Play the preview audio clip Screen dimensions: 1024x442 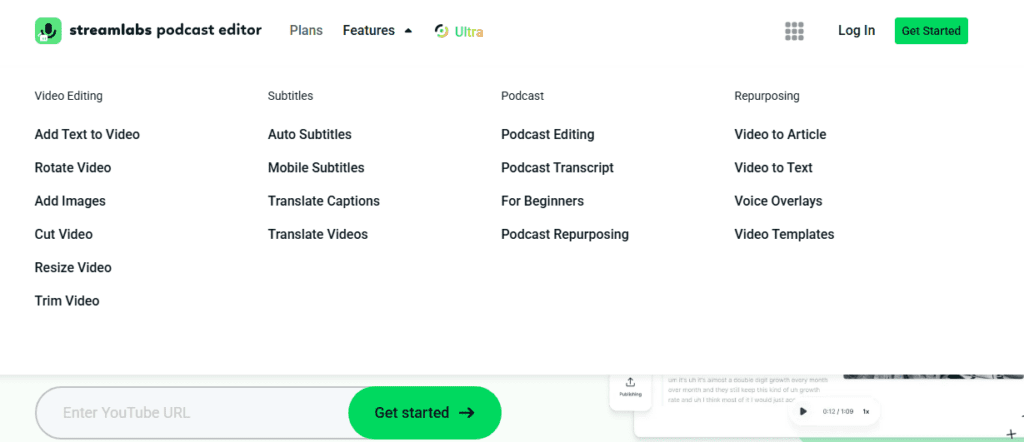tap(803, 411)
